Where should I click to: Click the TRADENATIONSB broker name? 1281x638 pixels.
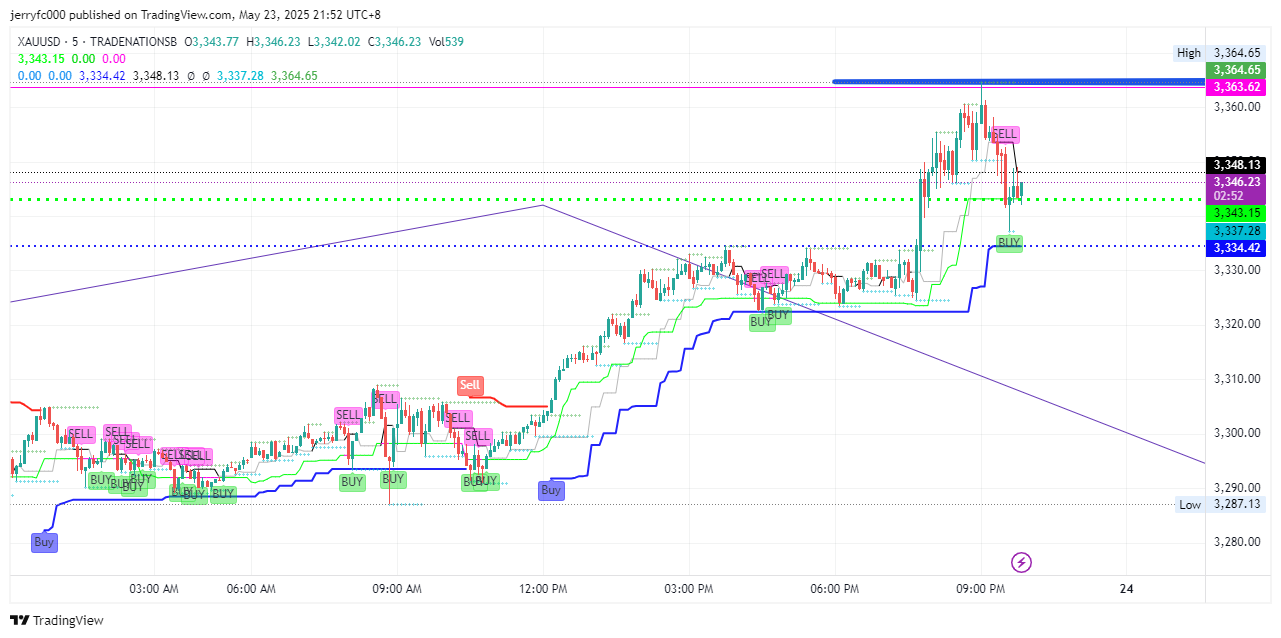click(135, 42)
